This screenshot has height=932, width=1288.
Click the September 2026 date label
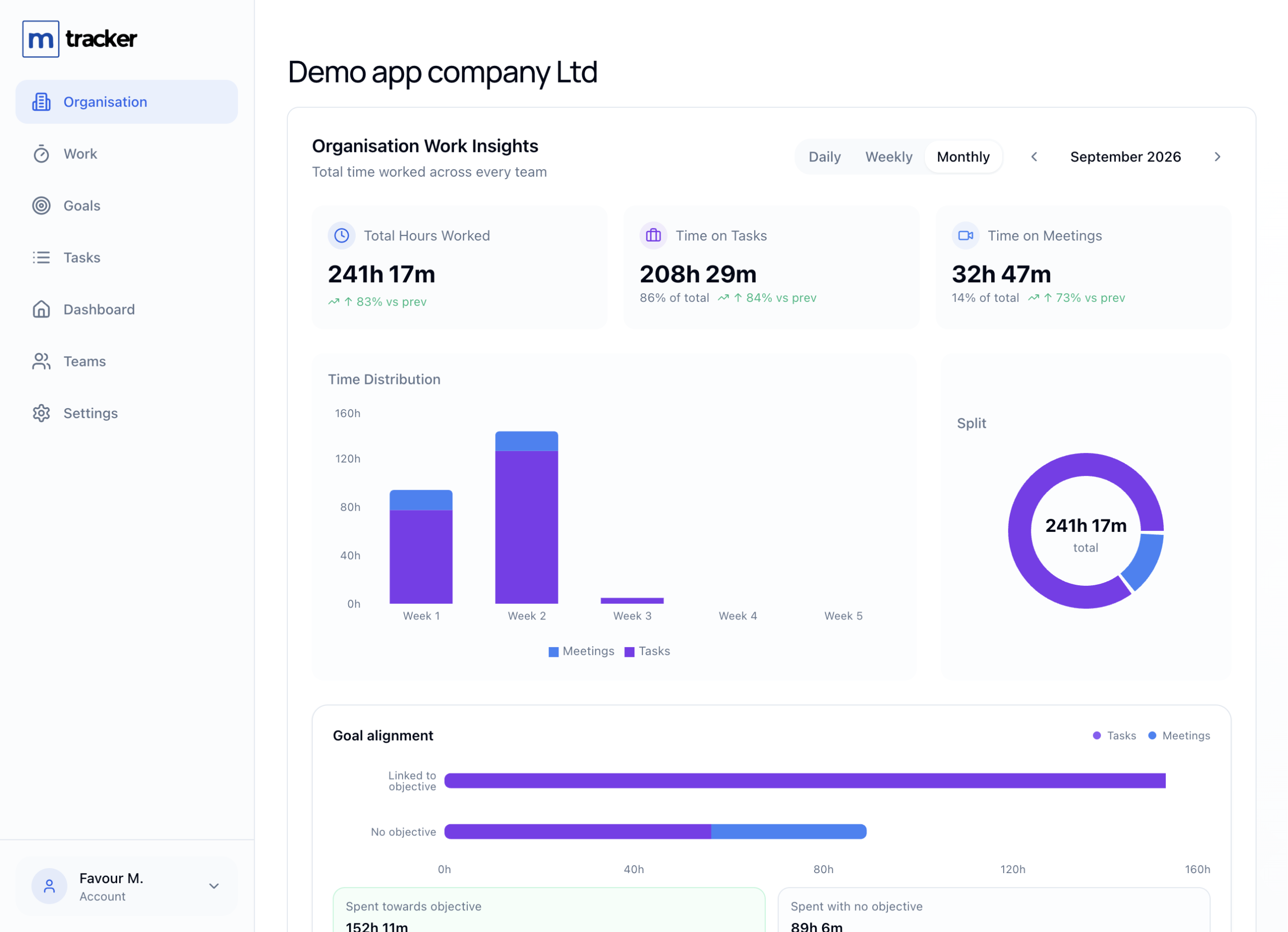[1125, 157]
